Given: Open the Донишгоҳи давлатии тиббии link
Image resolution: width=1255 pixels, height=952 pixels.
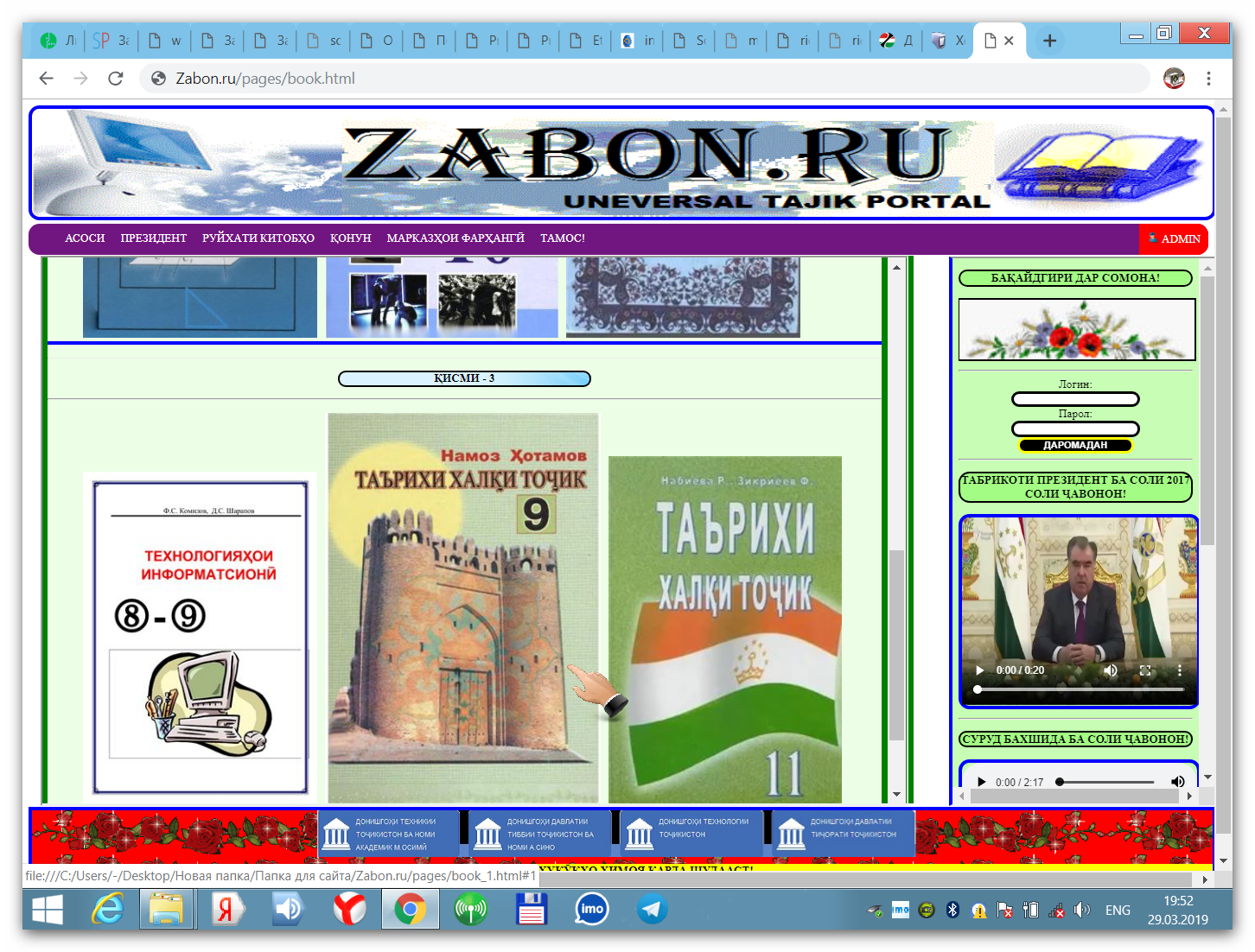Looking at the screenshot, I should (x=540, y=834).
